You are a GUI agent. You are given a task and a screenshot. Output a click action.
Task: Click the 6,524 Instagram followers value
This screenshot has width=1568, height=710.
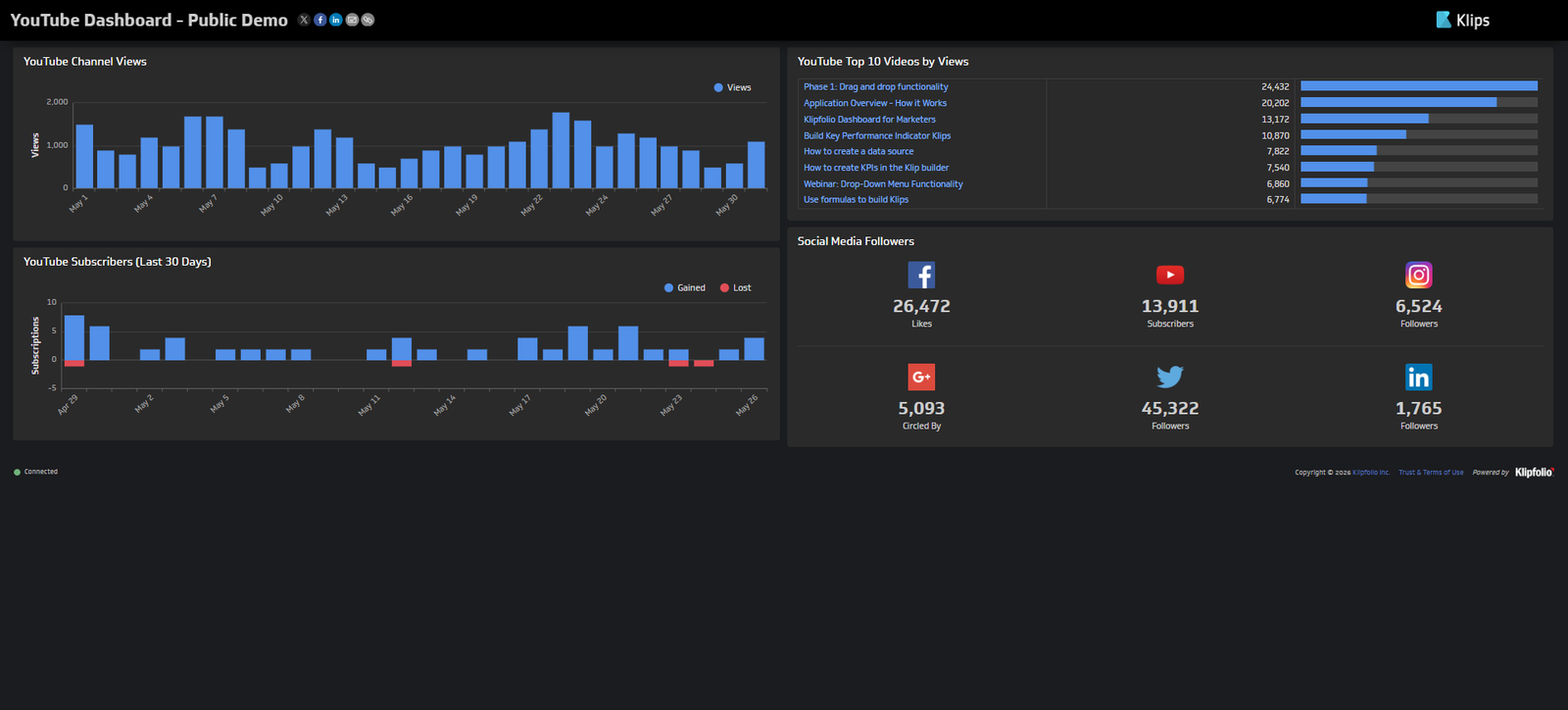[1419, 306]
